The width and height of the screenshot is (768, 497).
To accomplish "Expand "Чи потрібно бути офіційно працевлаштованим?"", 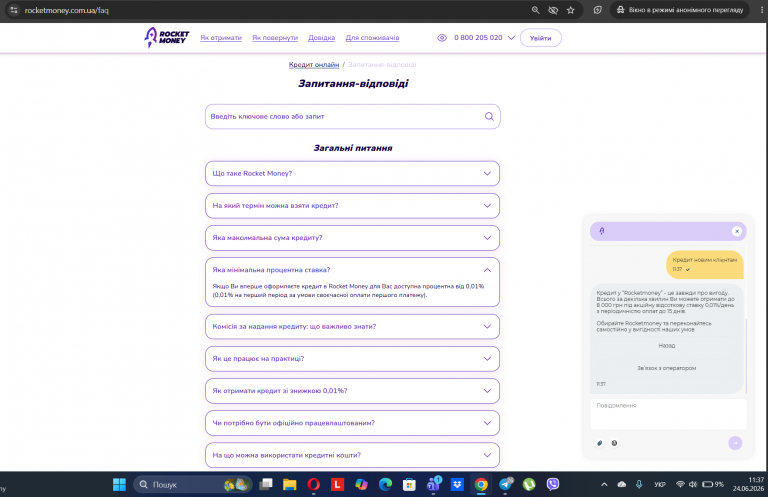I will click(x=352, y=423).
